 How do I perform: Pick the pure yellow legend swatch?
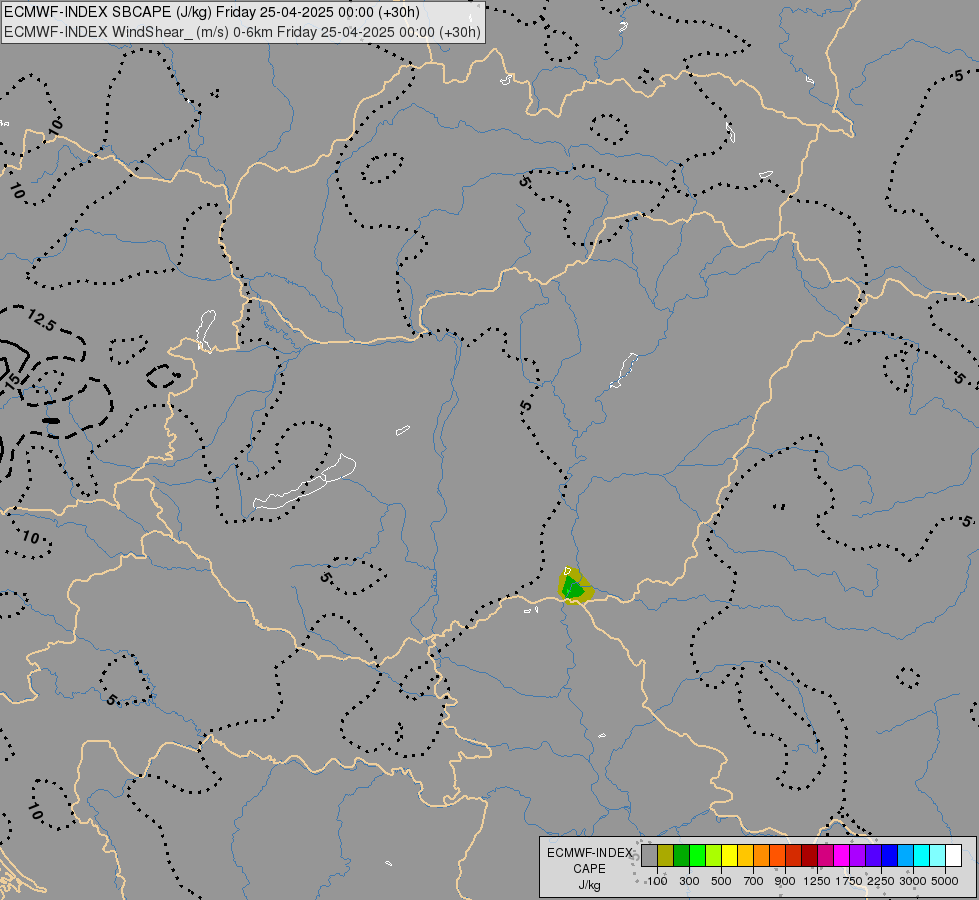[729, 856]
